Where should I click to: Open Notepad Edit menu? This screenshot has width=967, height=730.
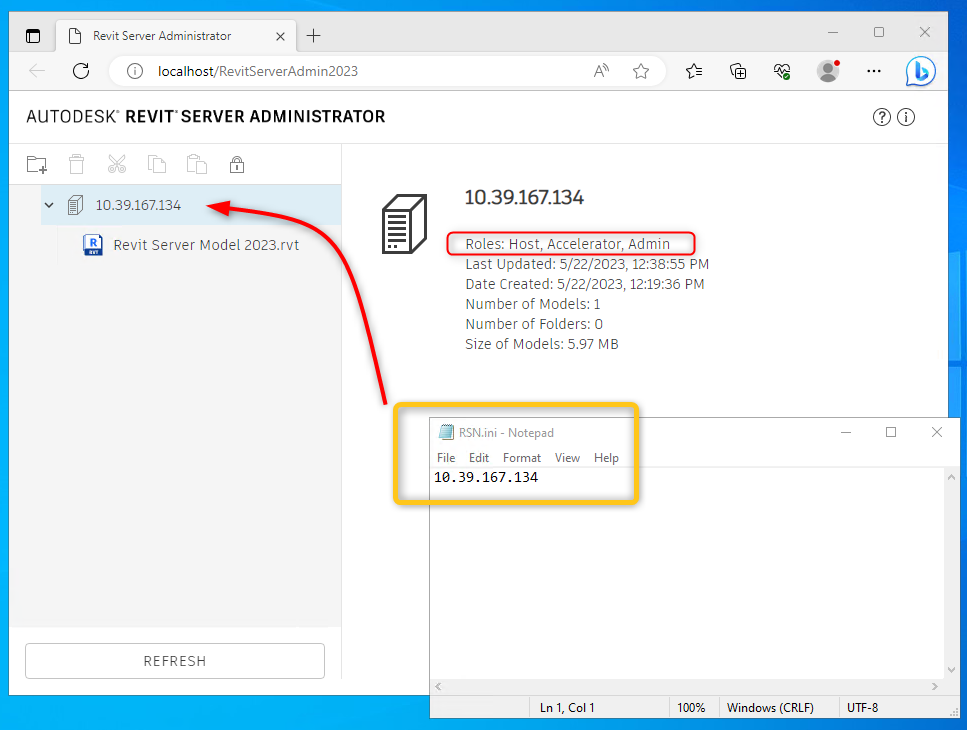click(479, 458)
